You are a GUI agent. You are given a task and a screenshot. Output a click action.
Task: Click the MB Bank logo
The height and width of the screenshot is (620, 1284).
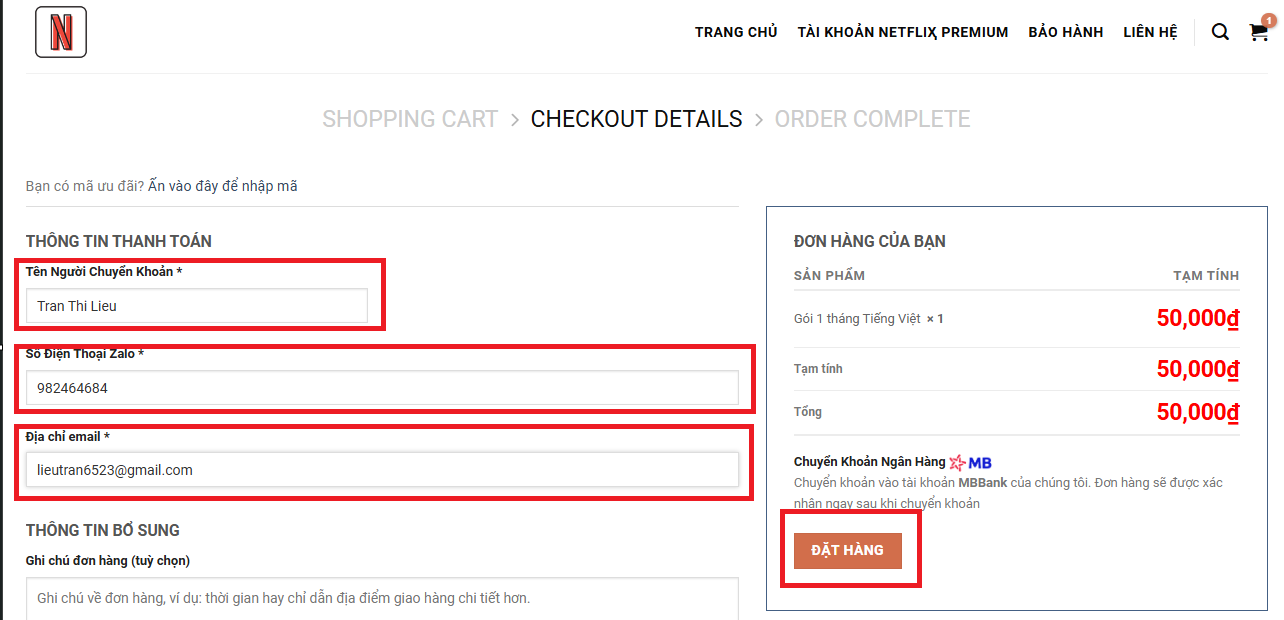pos(971,462)
